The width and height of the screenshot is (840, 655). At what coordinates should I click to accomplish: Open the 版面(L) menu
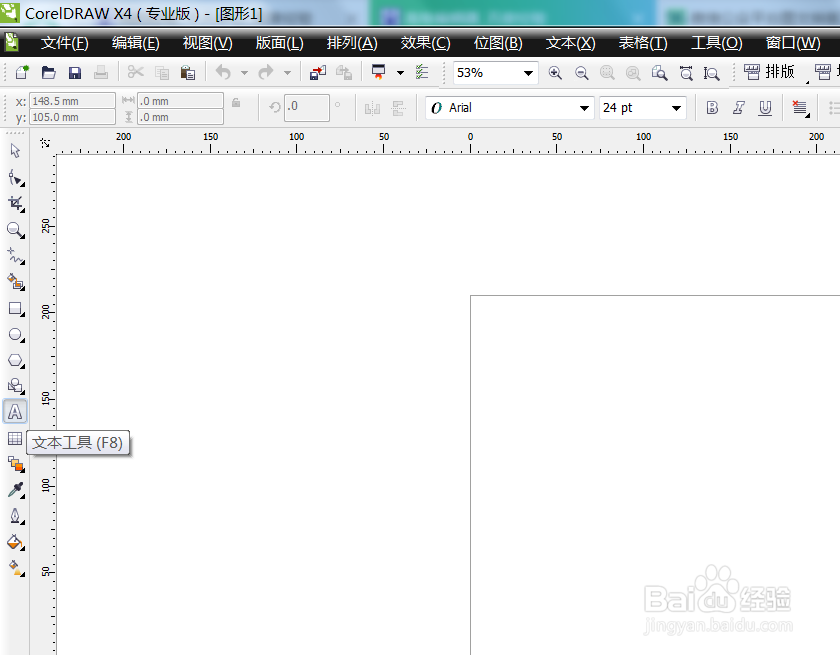[279, 43]
